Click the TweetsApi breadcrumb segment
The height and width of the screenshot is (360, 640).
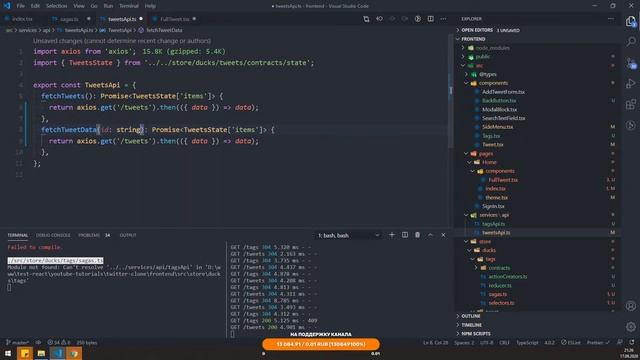click(120, 30)
